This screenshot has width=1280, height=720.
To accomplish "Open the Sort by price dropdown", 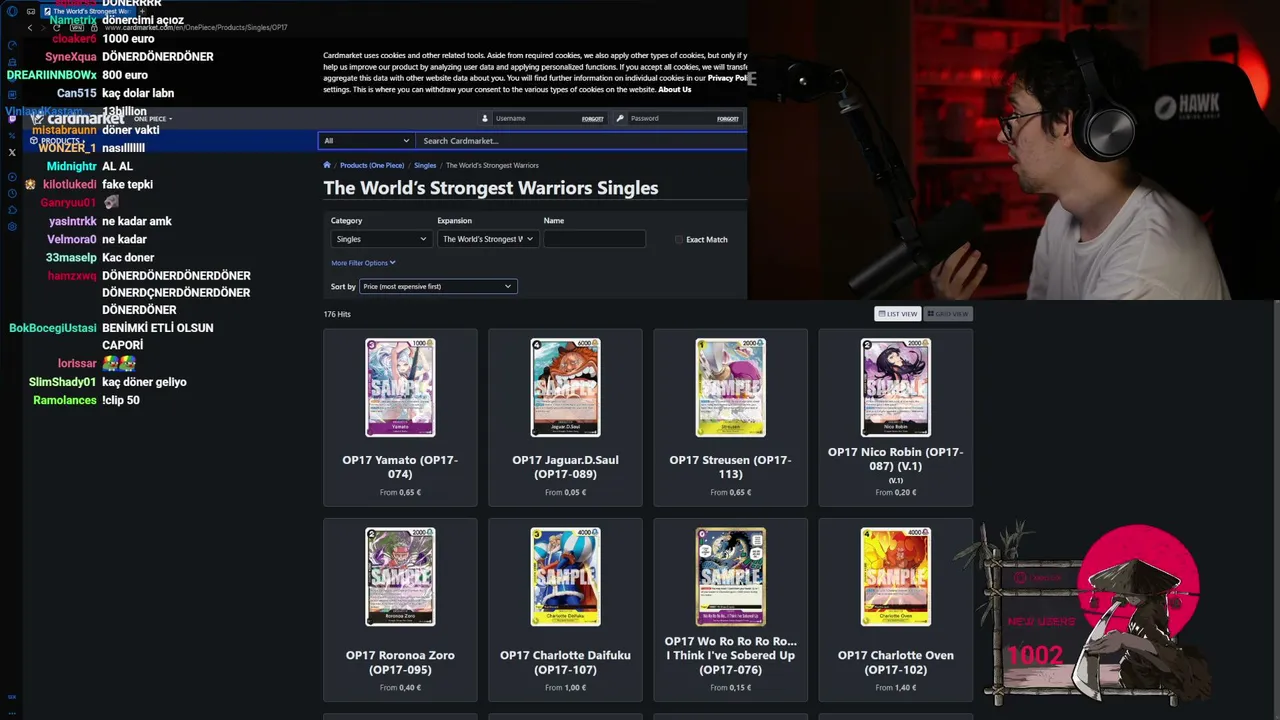I will pyautogui.click(x=438, y=287).
